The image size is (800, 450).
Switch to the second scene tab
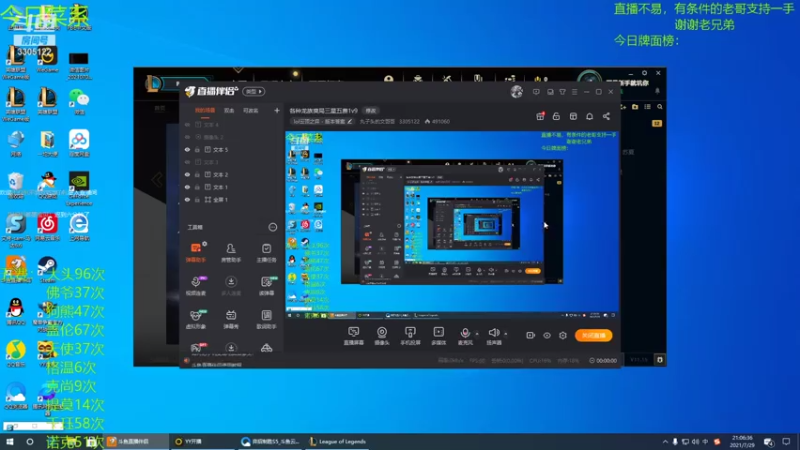tap(229, 111)
